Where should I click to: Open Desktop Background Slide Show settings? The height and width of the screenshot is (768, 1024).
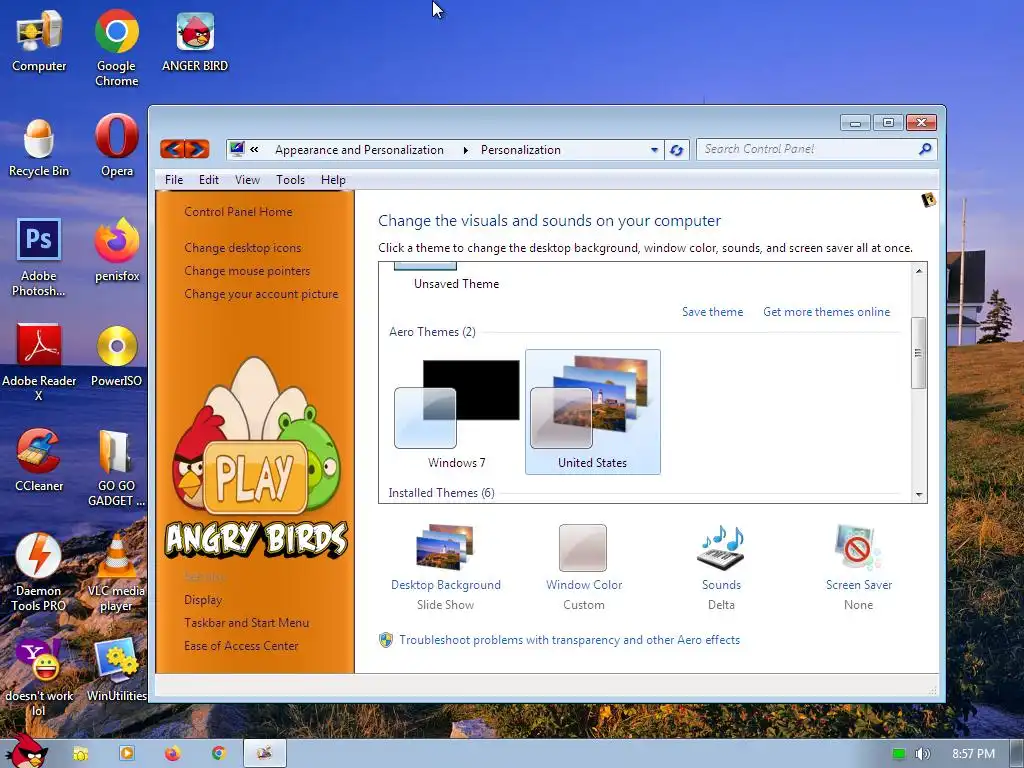point(445,567)
